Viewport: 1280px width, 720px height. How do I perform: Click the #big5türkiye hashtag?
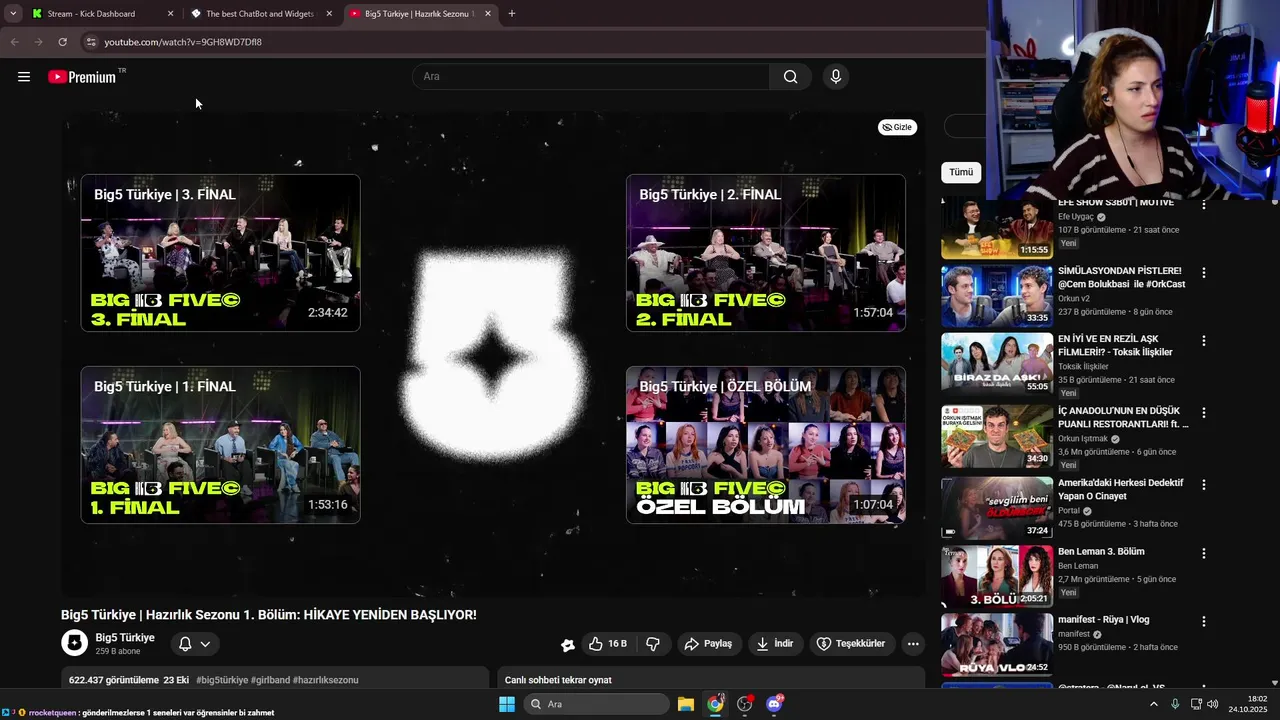point(222,680)
